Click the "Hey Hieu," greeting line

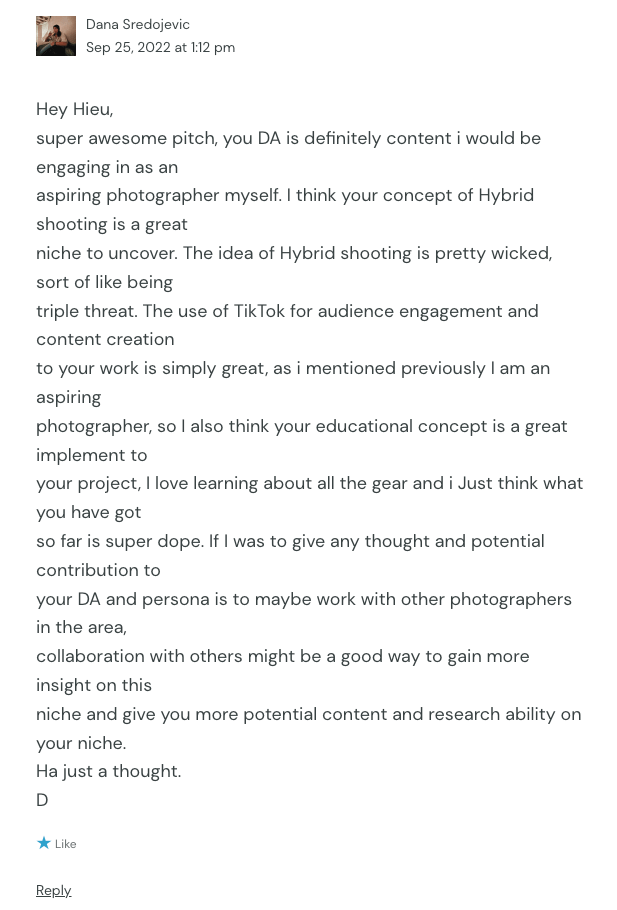pos(75,109)
